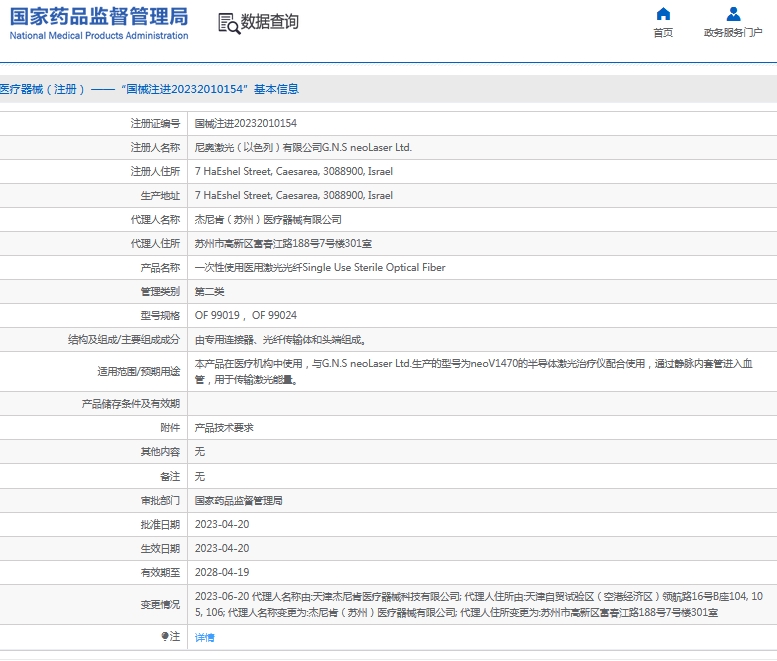Click the 适用范围/预期用途 label
777x661 pixels.
139,372
